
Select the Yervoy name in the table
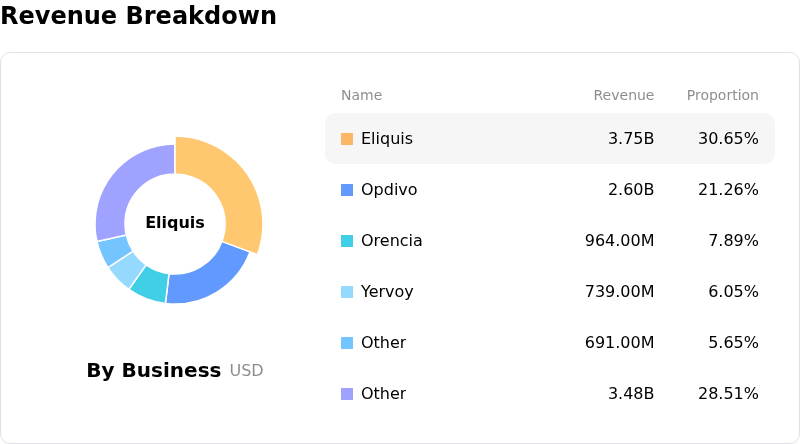point(387,292)
